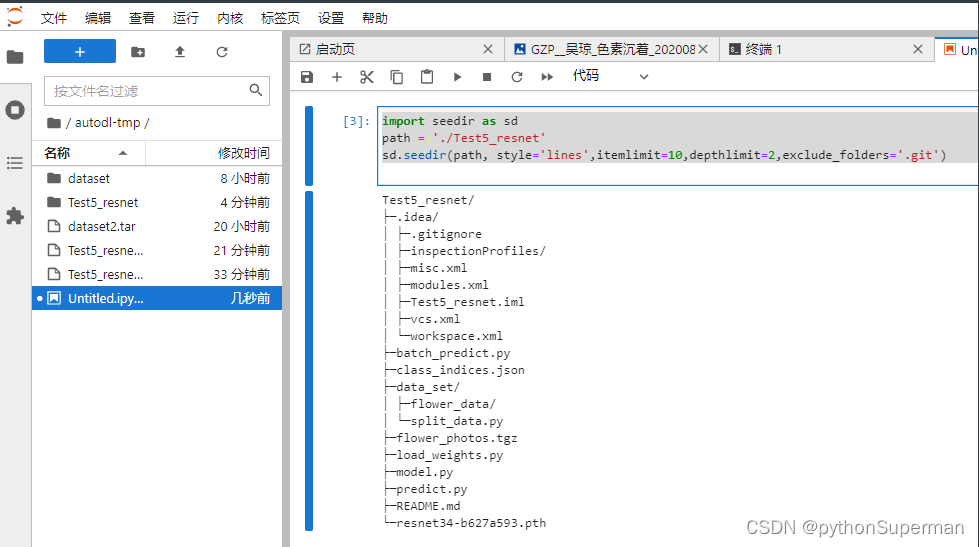Click the search magnifier in filter box
The height and width of the screenshot is (547, 979).
256,91
